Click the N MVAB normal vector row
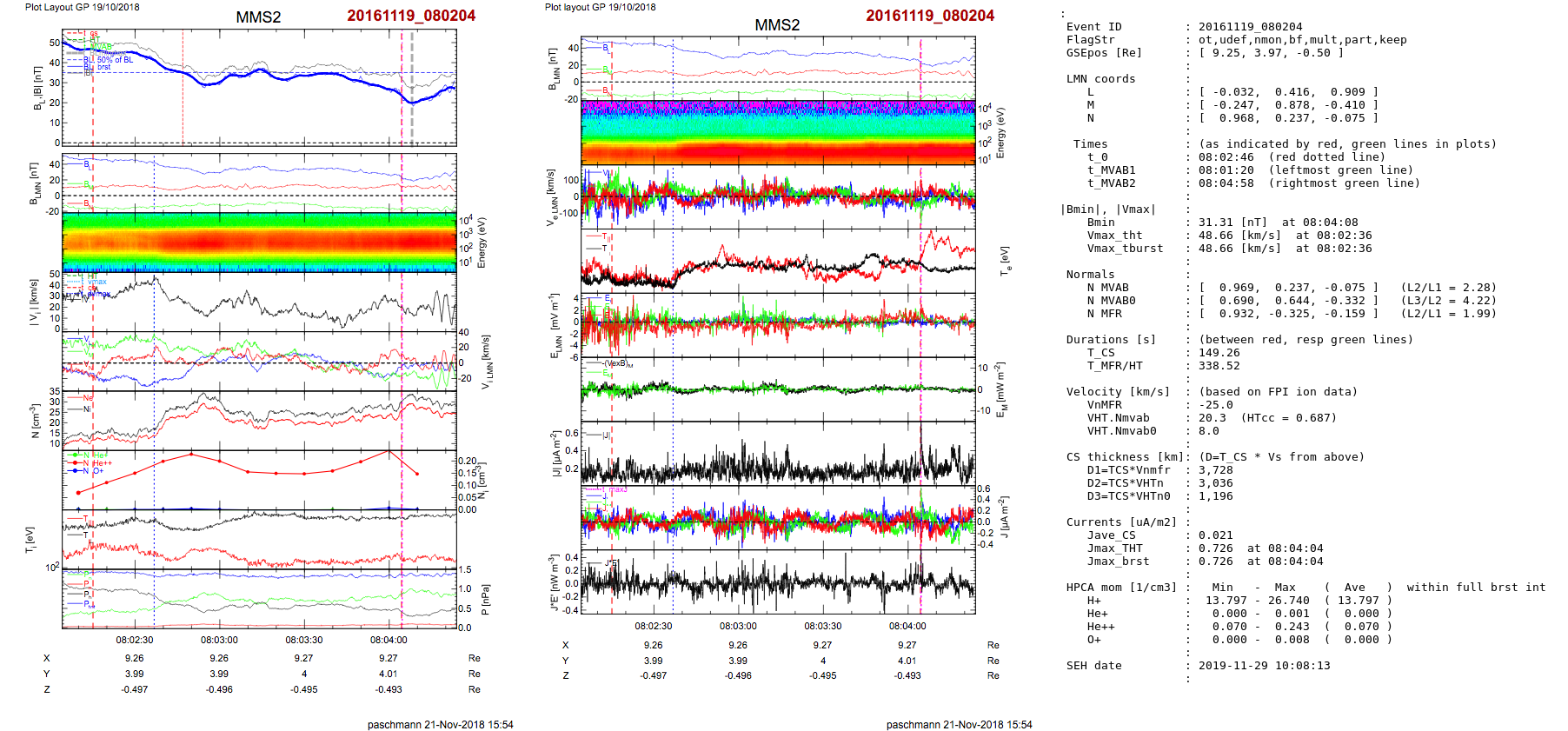 point(1288,288)
